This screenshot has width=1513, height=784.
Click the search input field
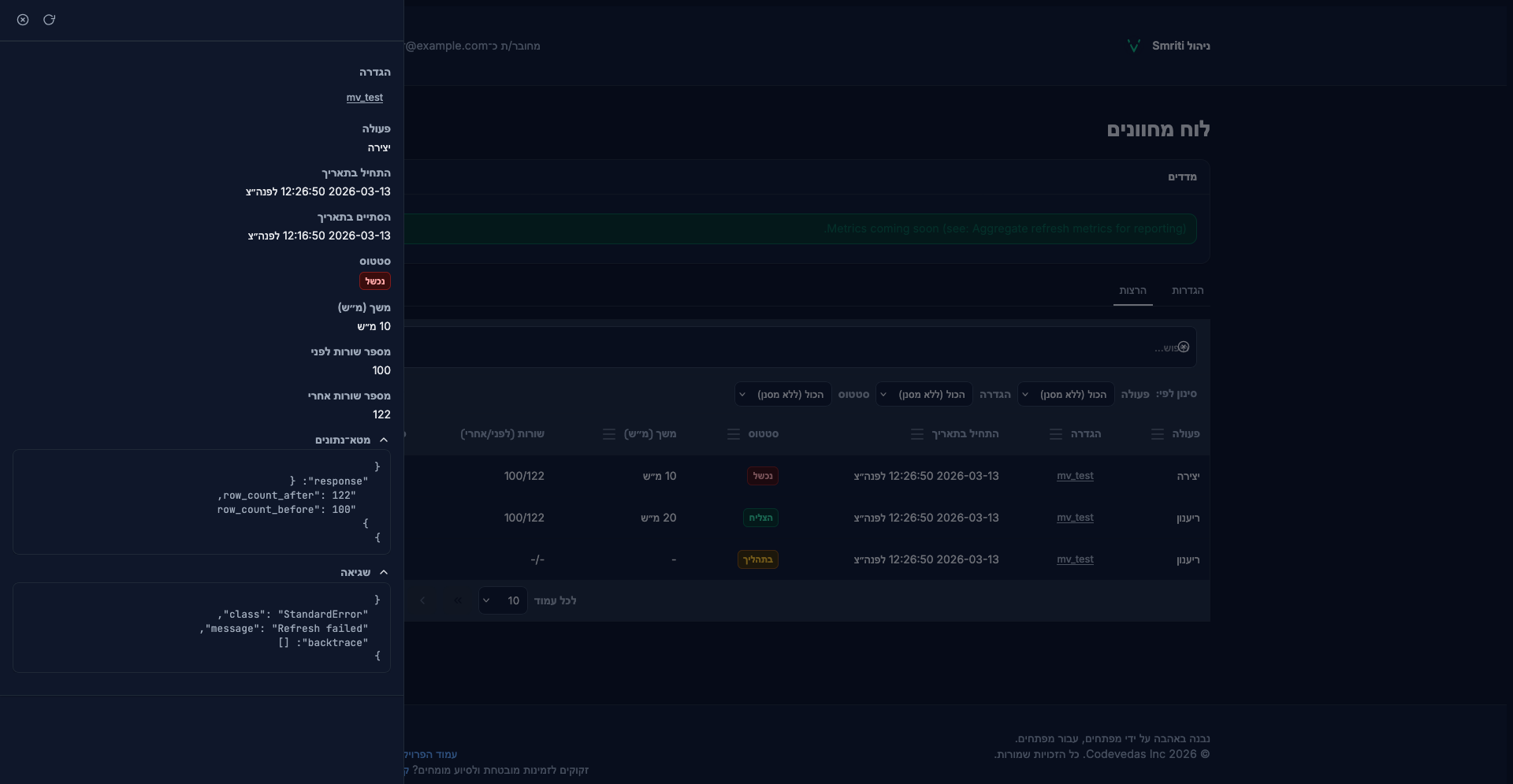788,347
